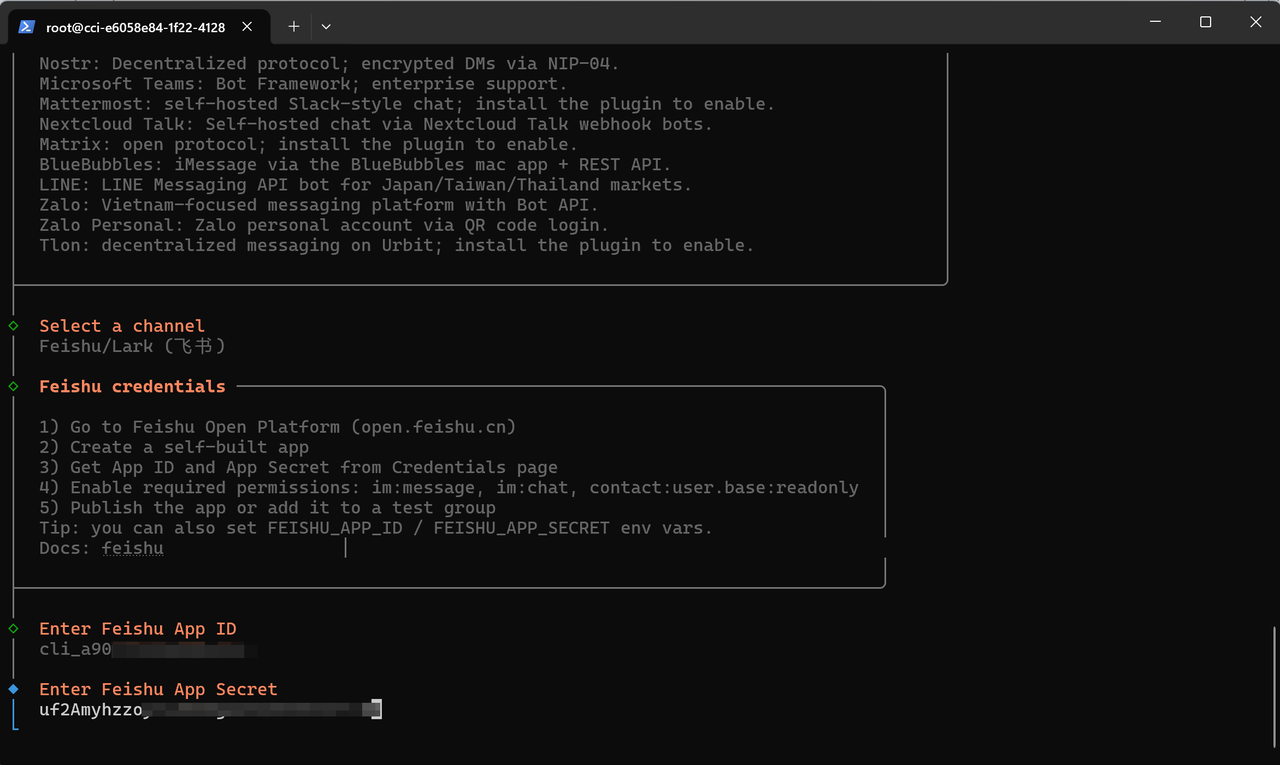The height and width of the screenshot is (765, 1280).
Task: Click the blinking cursor after "Docs: feishu"
Action: (346, 547)
